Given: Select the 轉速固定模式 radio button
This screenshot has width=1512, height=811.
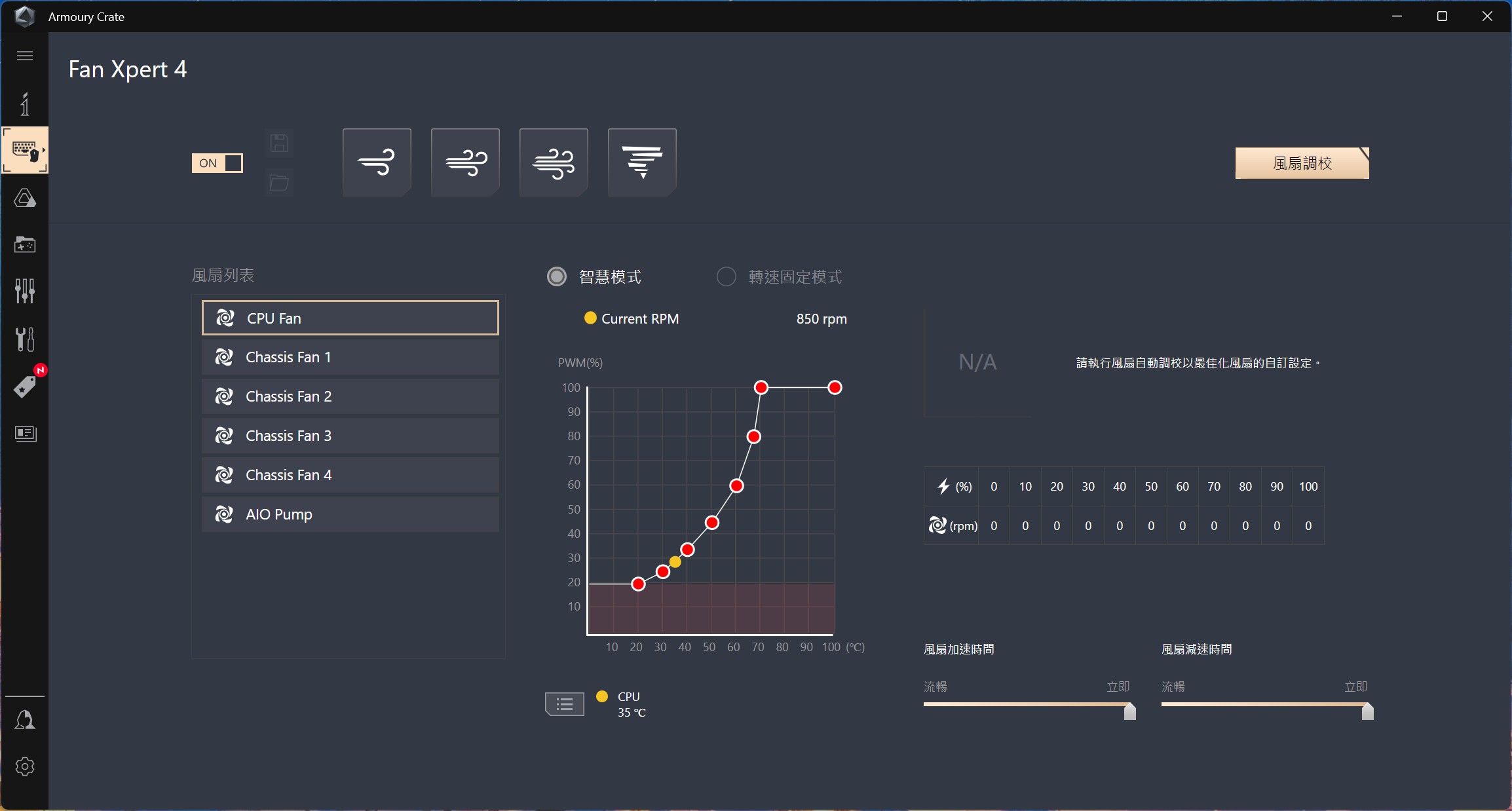Looking at the screenshot, I should [x=726, y=276].
